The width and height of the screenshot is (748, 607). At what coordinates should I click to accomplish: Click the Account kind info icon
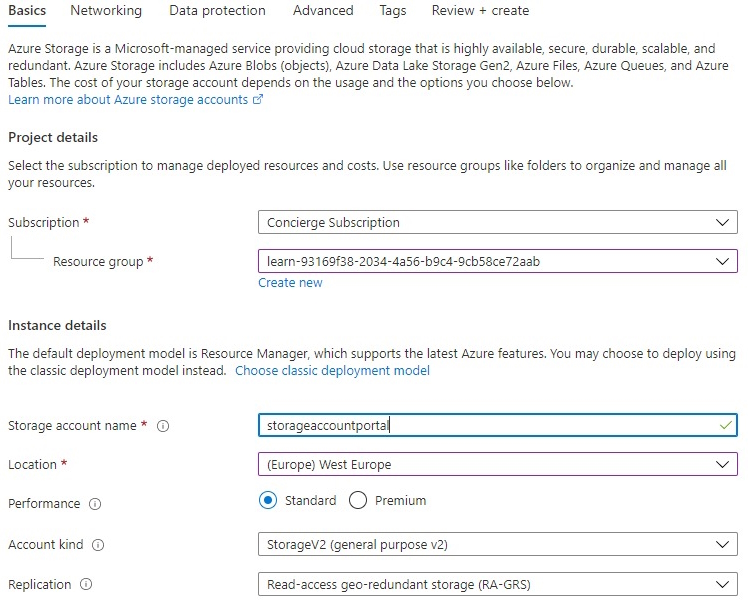[98, 545]
